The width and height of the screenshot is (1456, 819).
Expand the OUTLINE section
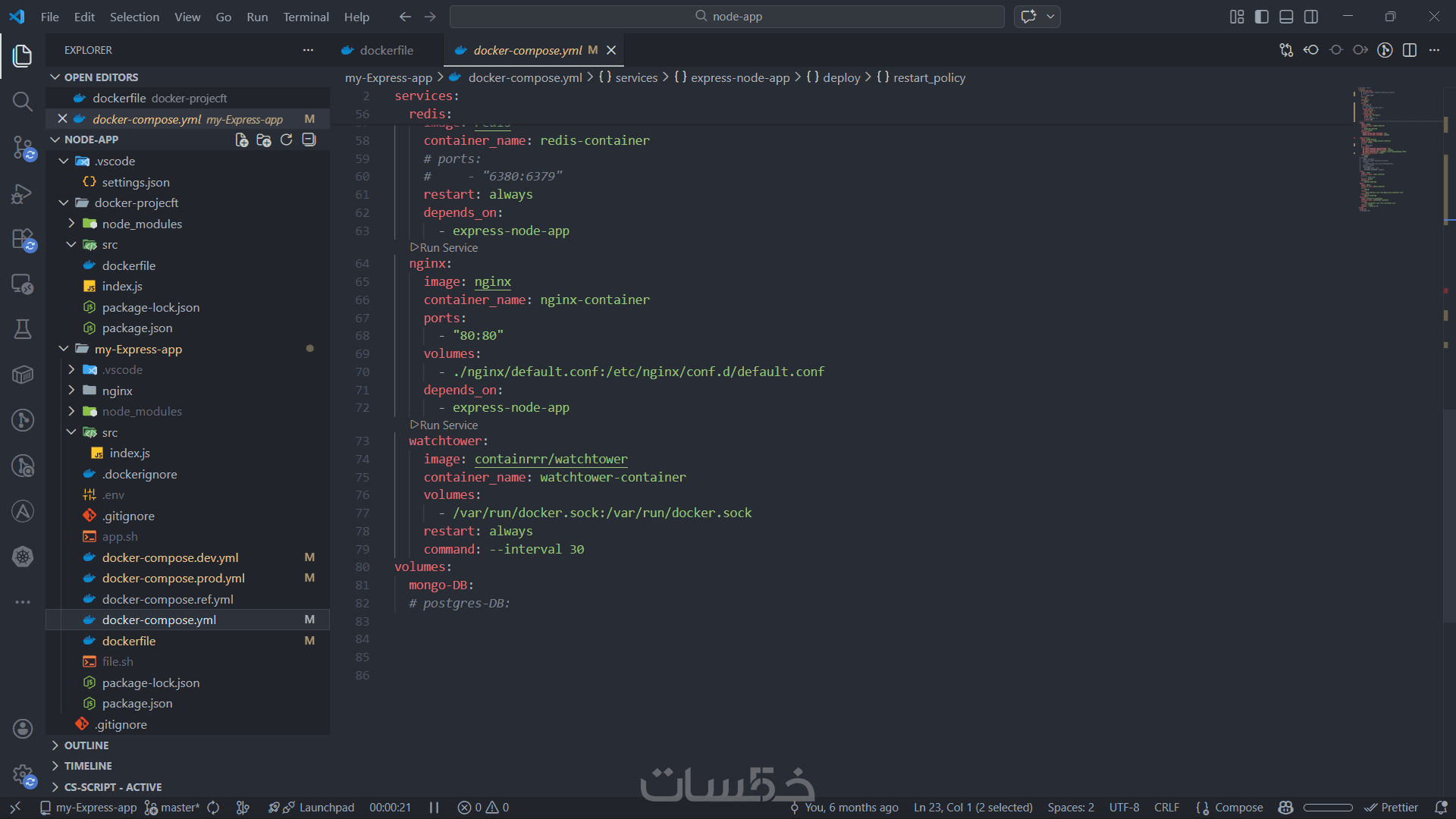[86, 745]
